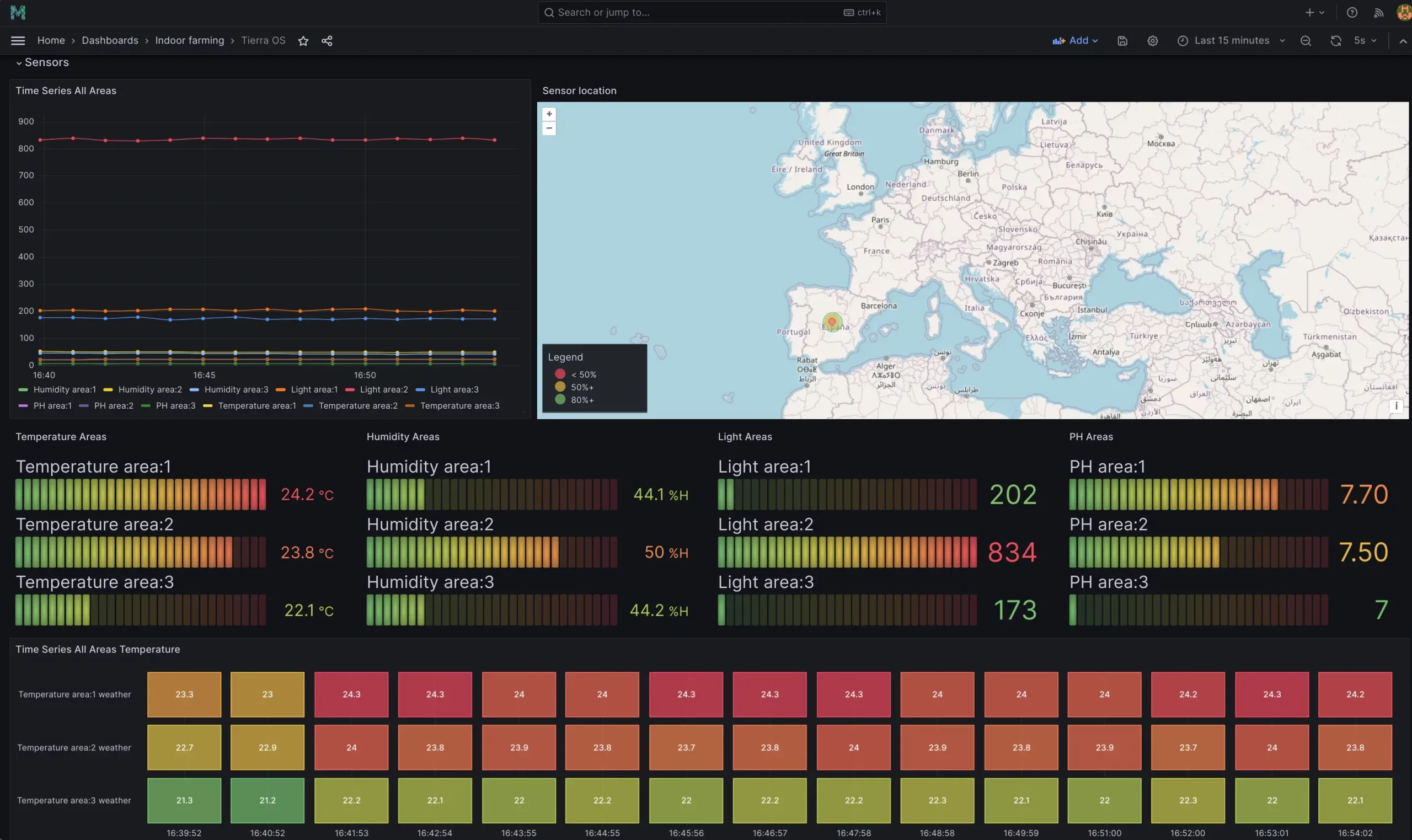Click the share dashboard icon
1412x840 pixels.
(x=327, y=41)
